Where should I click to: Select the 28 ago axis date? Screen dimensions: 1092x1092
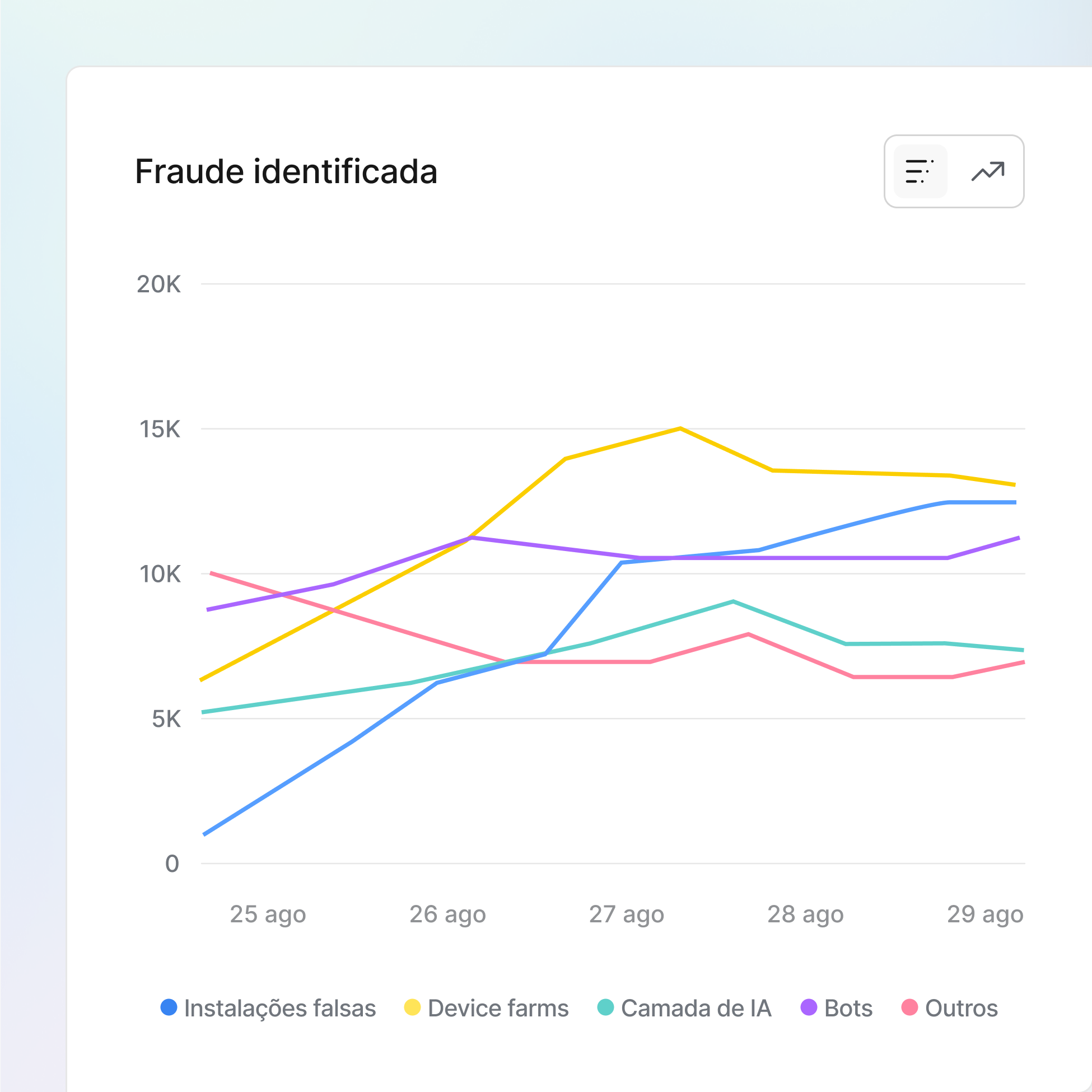click(805, 914)
